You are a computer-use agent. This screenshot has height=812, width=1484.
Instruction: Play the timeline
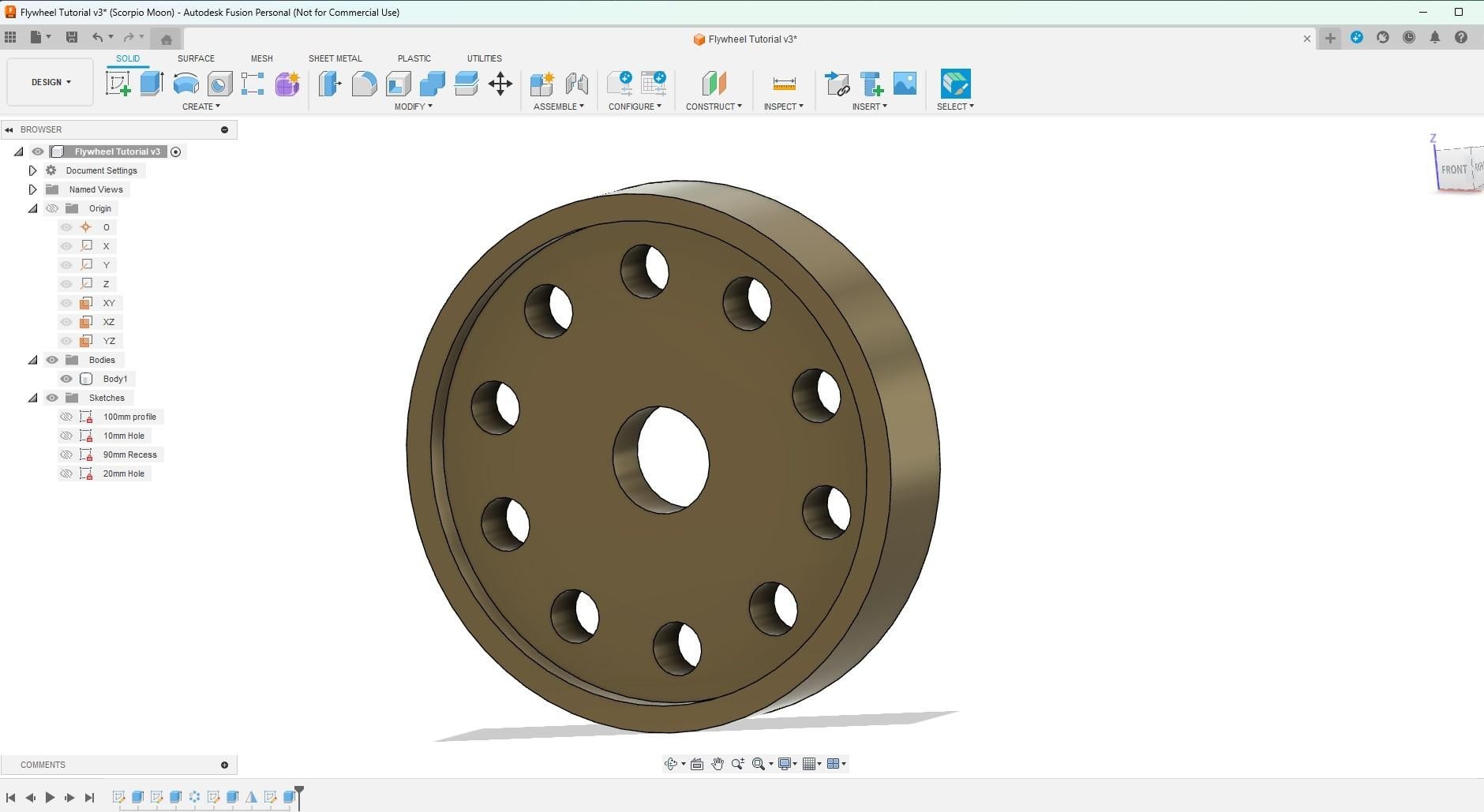(50, 798)
